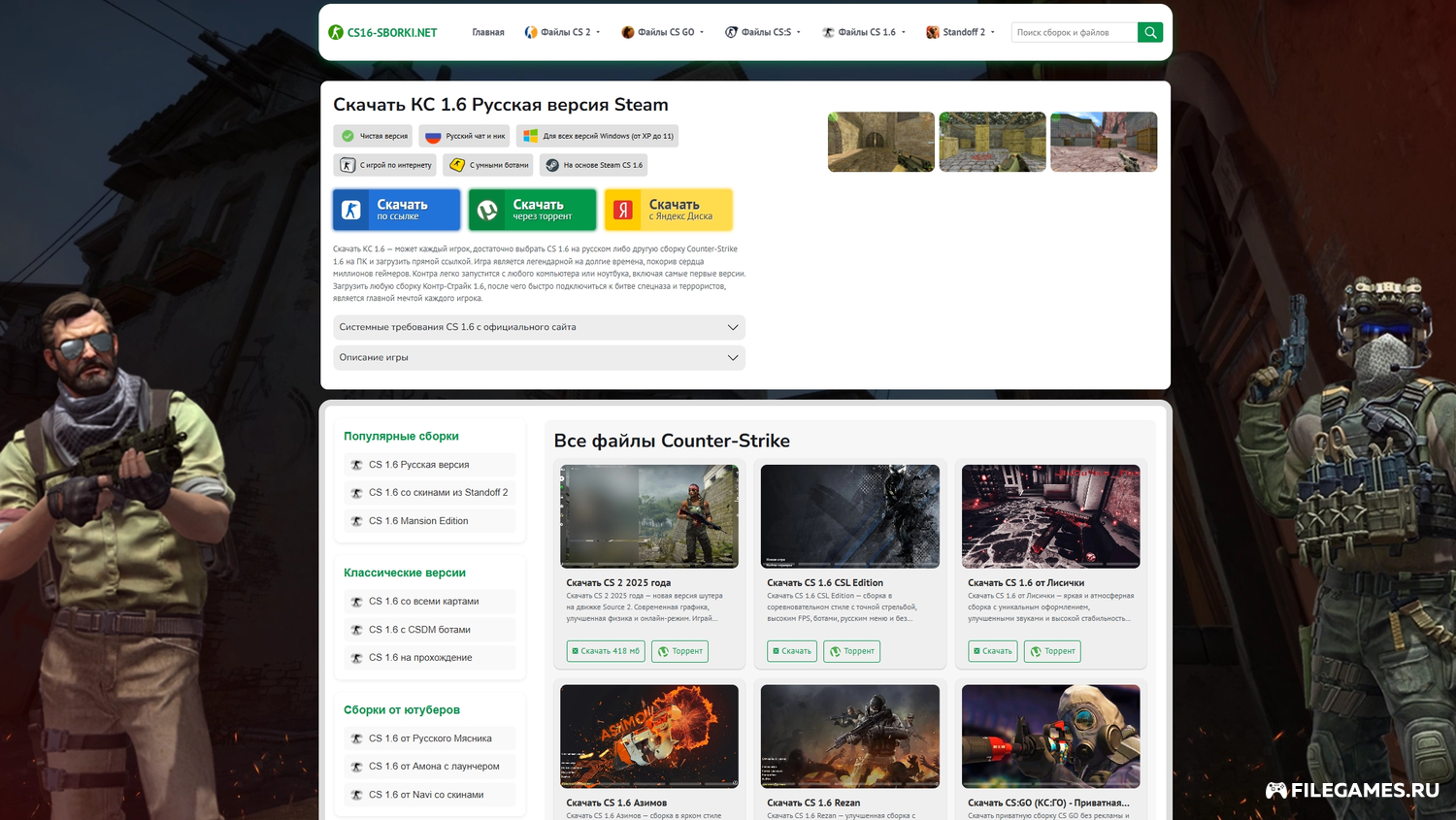Image resolution: width=1456 pixels, height=820 pixels.
Task: Open CS 1.6 Mansion Edition link
Action: (x=418, y=521)
